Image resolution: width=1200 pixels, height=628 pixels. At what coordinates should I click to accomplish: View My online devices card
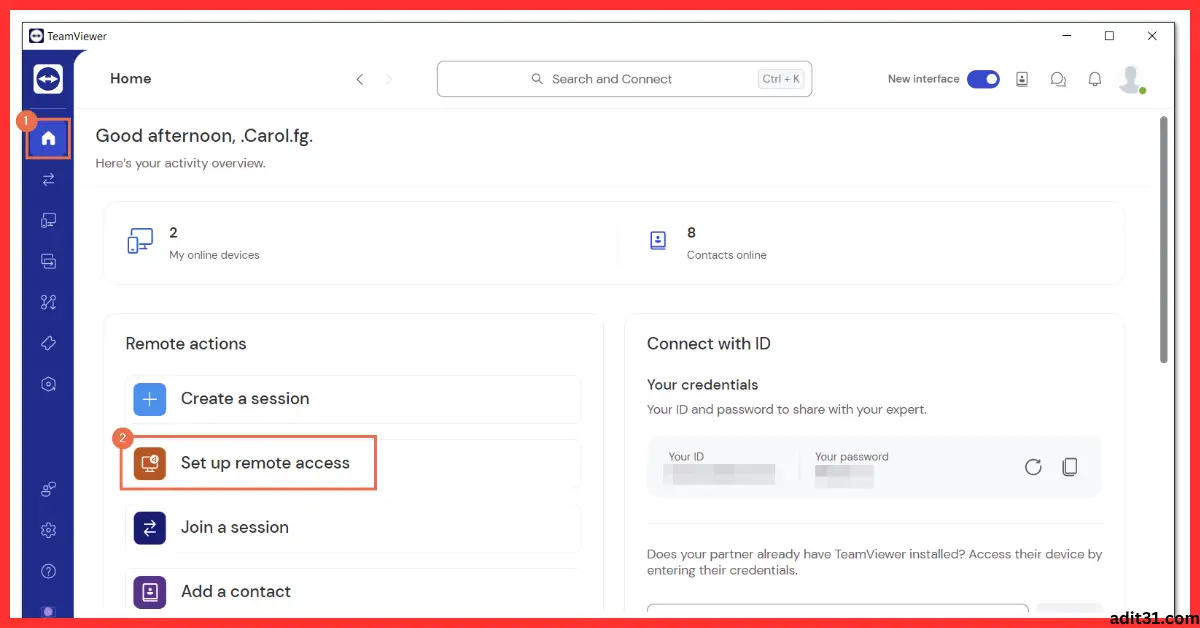click(361, 243)
